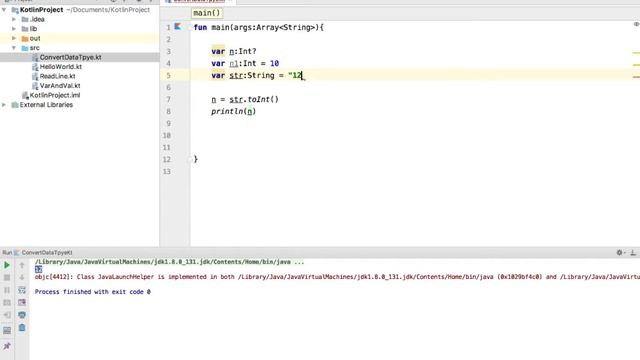Click the Dump Threads icon in the Run panel
Screen dimensions: 640x360
[7, 303]
